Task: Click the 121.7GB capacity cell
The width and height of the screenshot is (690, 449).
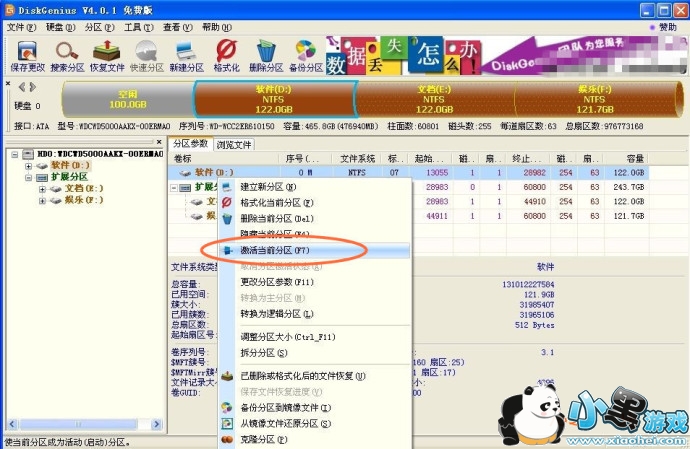Action: point(628,216)
